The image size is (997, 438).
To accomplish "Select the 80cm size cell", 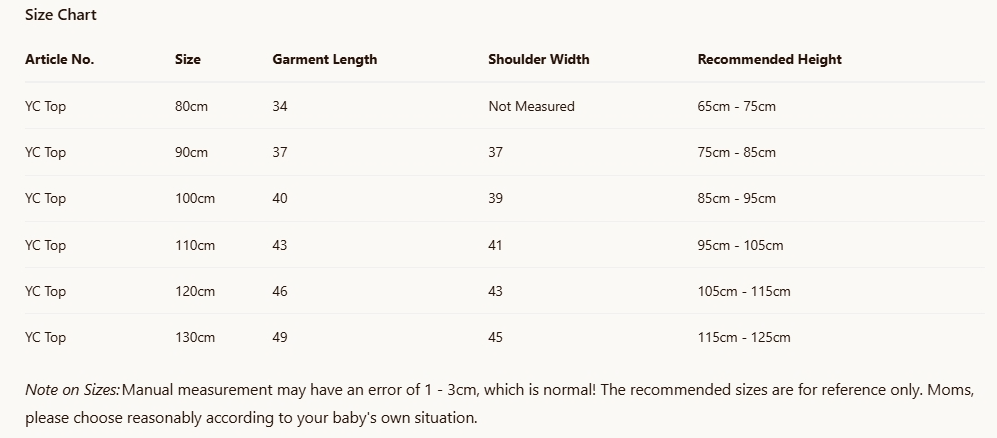I will click(x=191, y=106).
